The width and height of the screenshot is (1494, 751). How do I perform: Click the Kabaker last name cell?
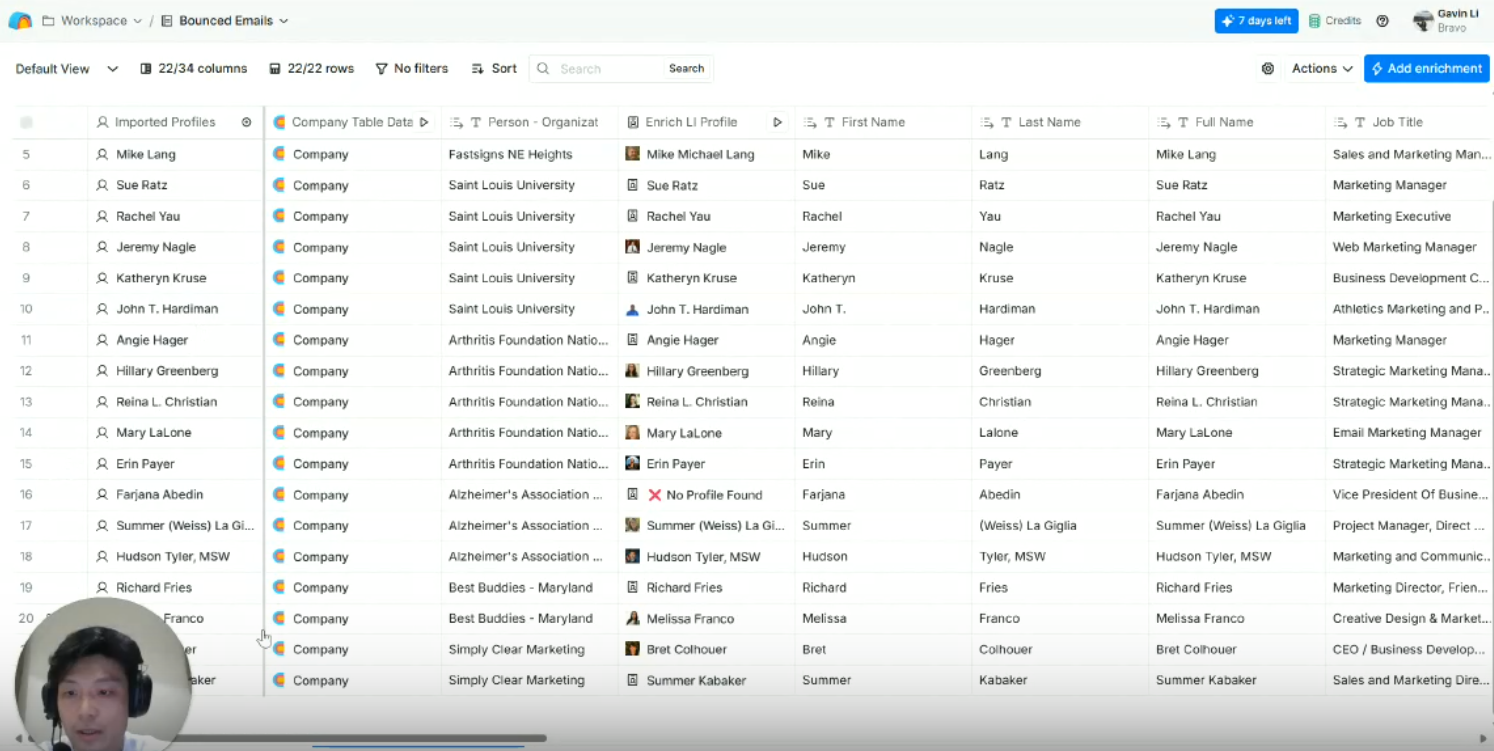(x=1060, y=680)
